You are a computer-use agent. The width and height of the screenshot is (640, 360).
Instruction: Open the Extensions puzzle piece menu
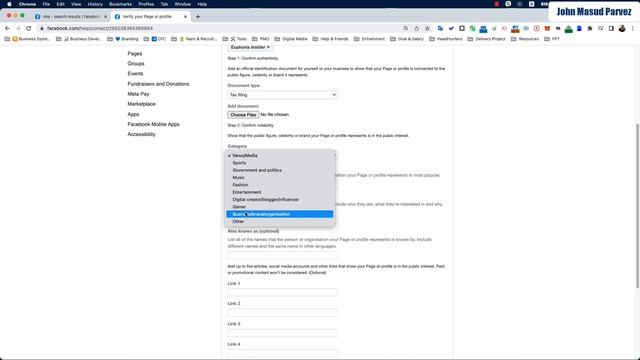point(590,29)
